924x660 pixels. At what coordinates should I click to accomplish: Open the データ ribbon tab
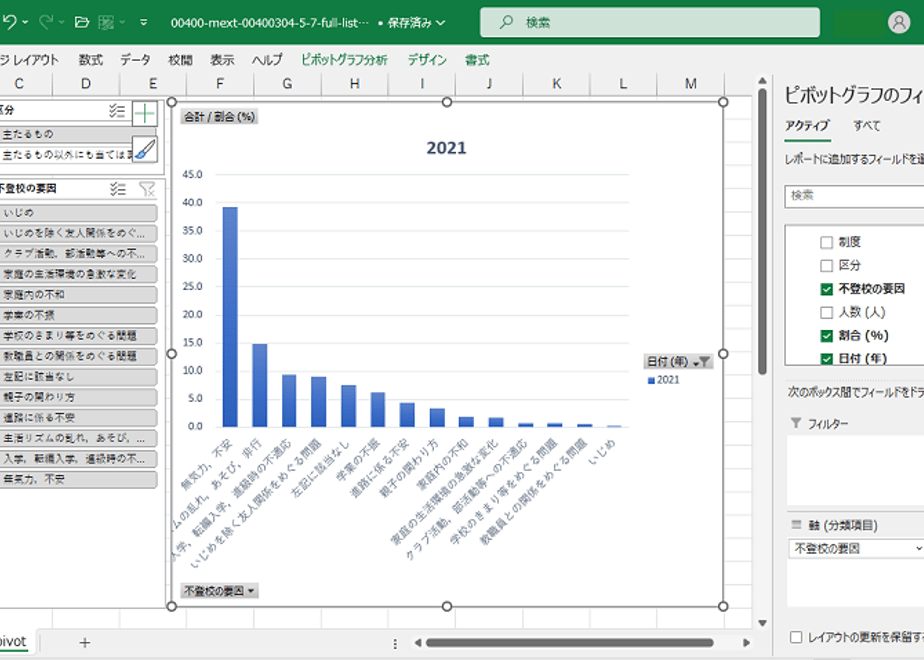(135, 60)
